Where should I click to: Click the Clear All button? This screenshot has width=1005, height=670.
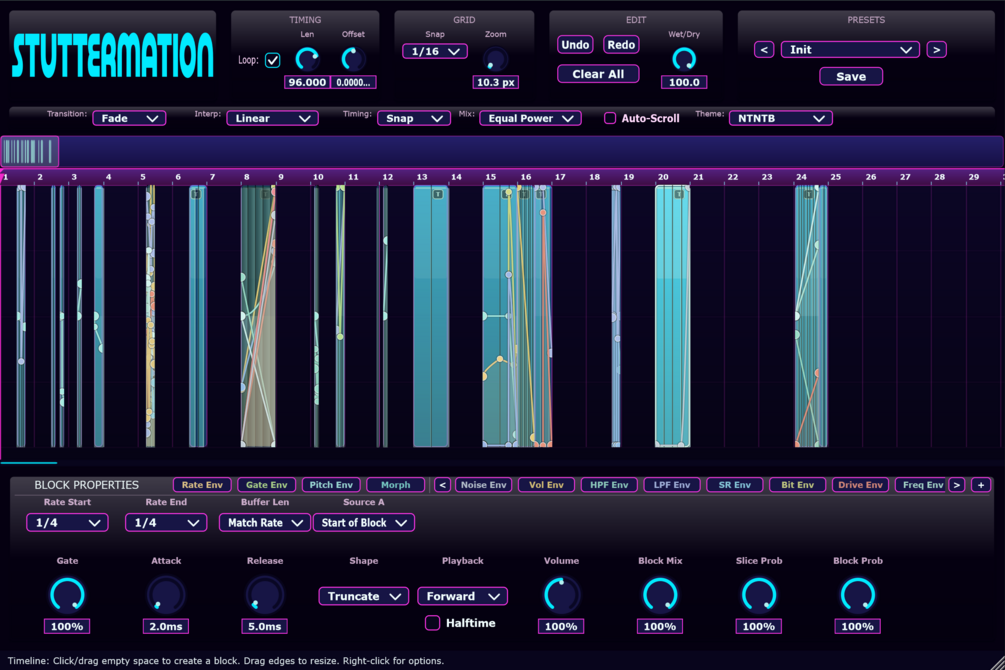pos(598,74)
